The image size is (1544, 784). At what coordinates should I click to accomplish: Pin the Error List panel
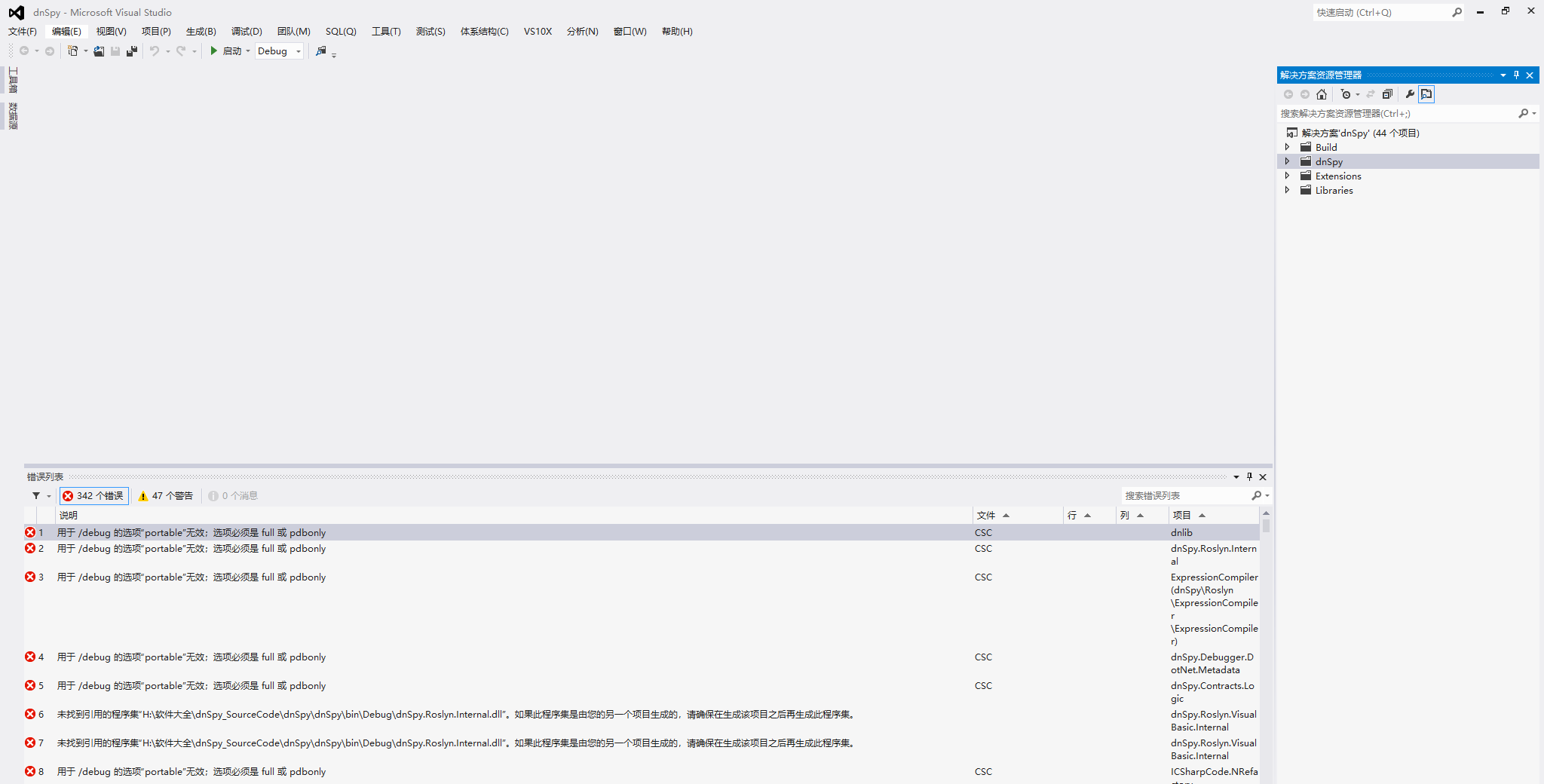pyautogui.click(x=1249, y=476)
